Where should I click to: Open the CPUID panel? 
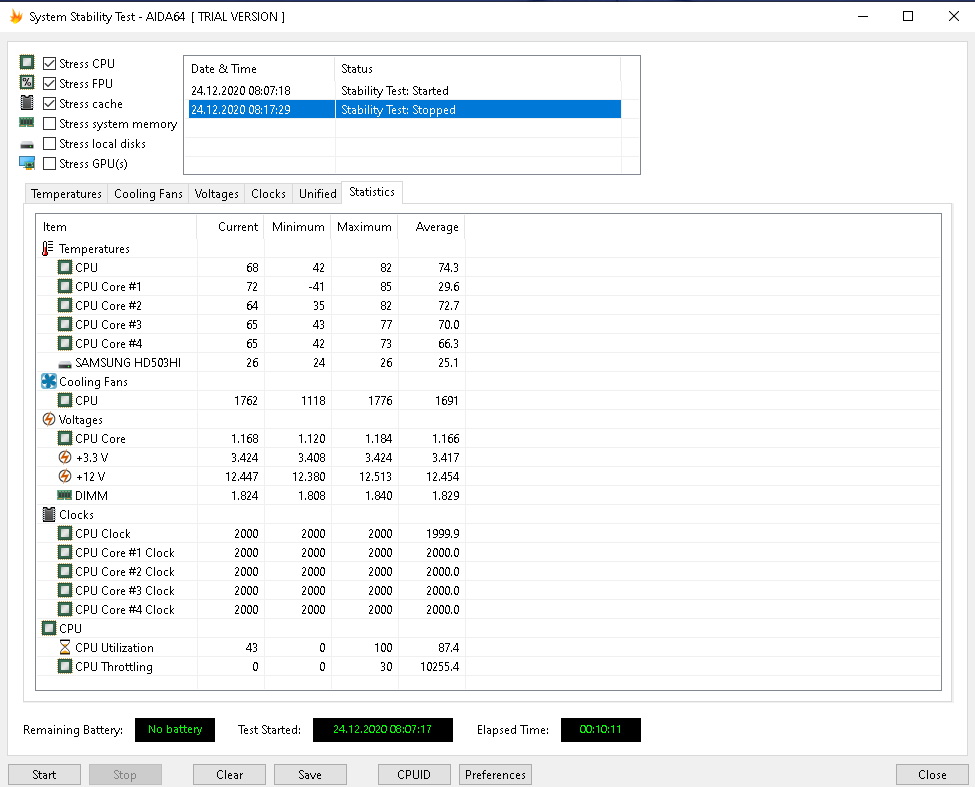tap(414, 775)
